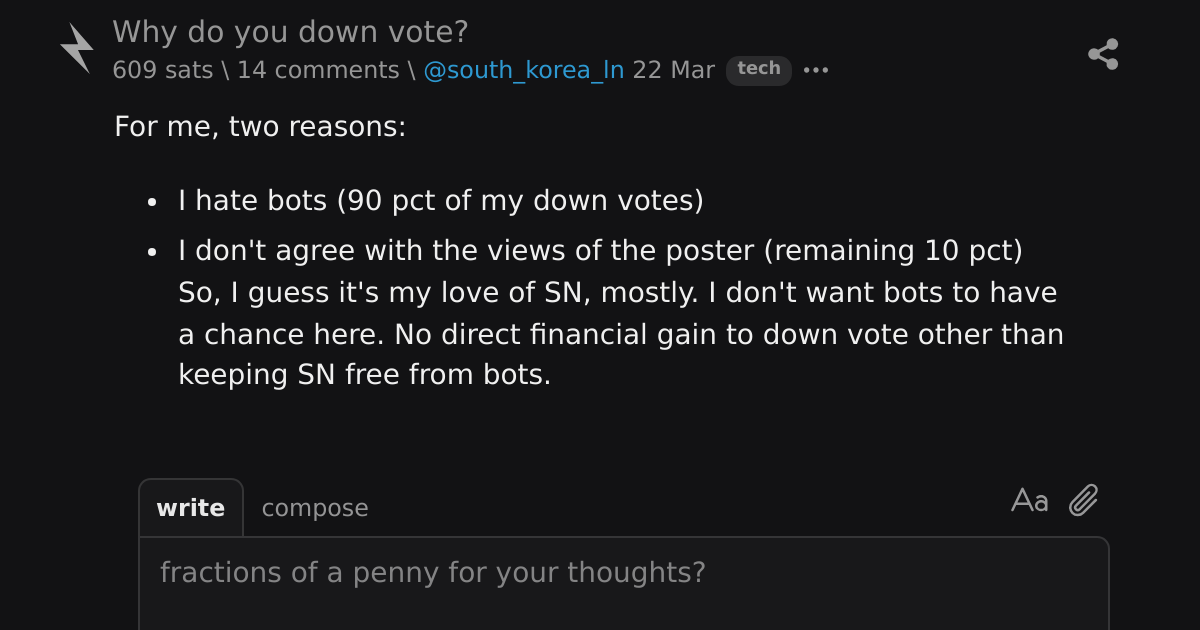Zap the post with the lightning bolt
This screenshot has height=630, width=1200.
coord(76,48)
